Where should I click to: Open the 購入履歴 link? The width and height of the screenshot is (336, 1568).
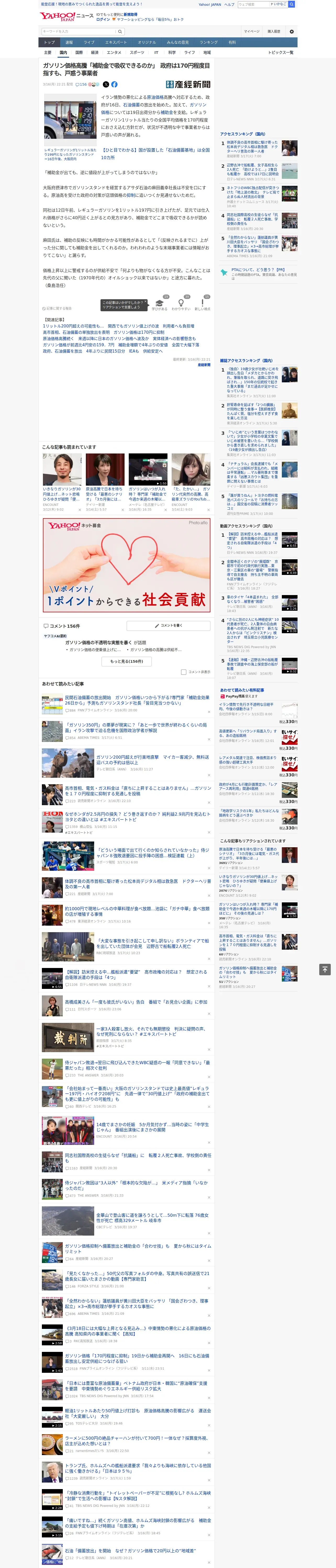274,31
